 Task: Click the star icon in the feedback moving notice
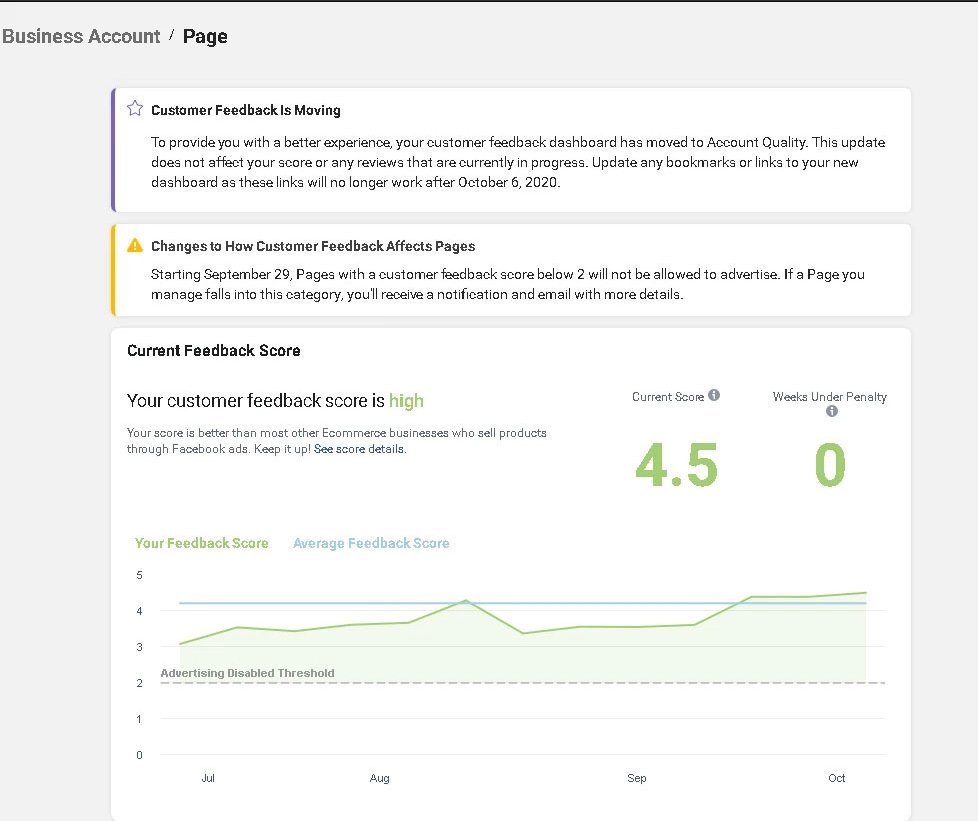point(135,109)
